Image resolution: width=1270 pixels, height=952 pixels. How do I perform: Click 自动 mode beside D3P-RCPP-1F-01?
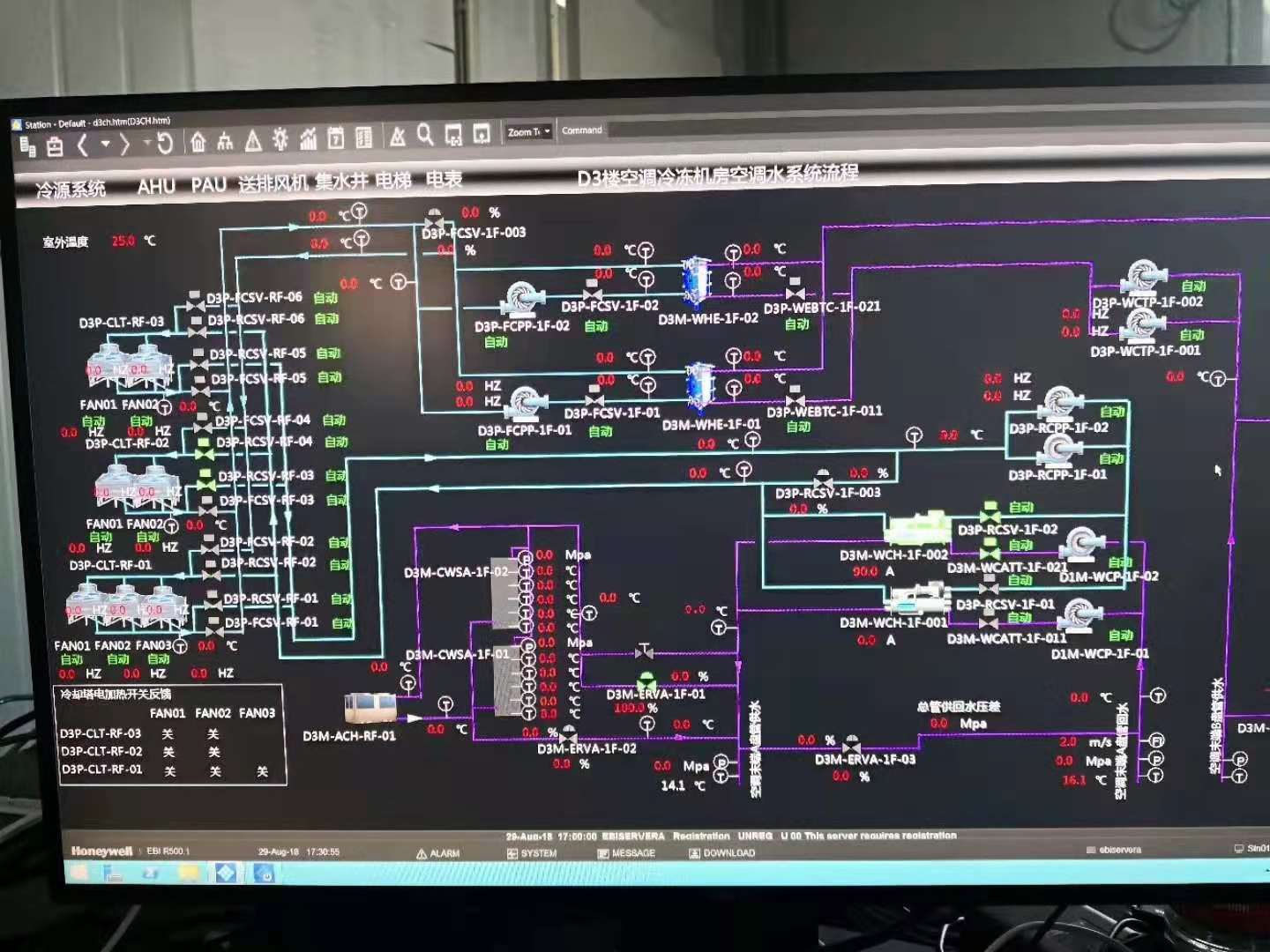click(x=1111, y=458)
